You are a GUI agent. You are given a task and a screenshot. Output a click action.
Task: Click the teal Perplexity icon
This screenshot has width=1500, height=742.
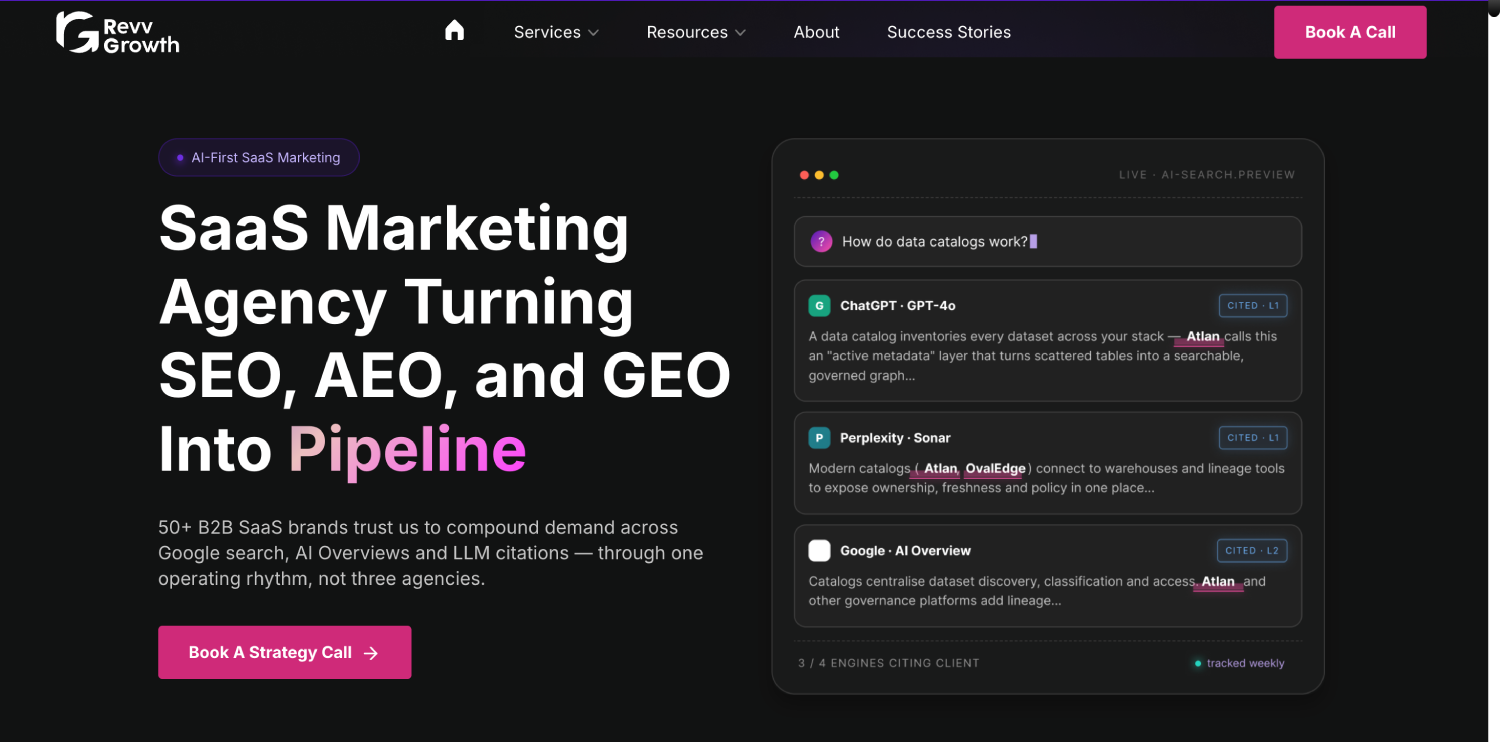[819, 438]
